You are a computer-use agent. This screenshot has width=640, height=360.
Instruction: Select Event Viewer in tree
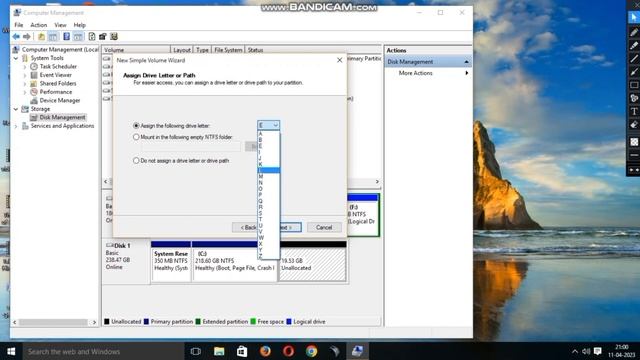coord(56,75)
